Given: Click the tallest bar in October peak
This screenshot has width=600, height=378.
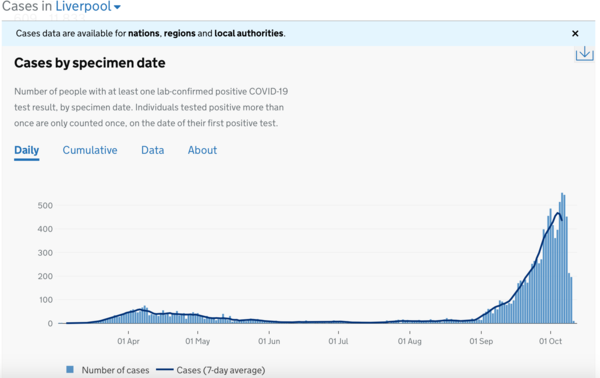Looking at the screenshot, I should click(x=562, y=258).
